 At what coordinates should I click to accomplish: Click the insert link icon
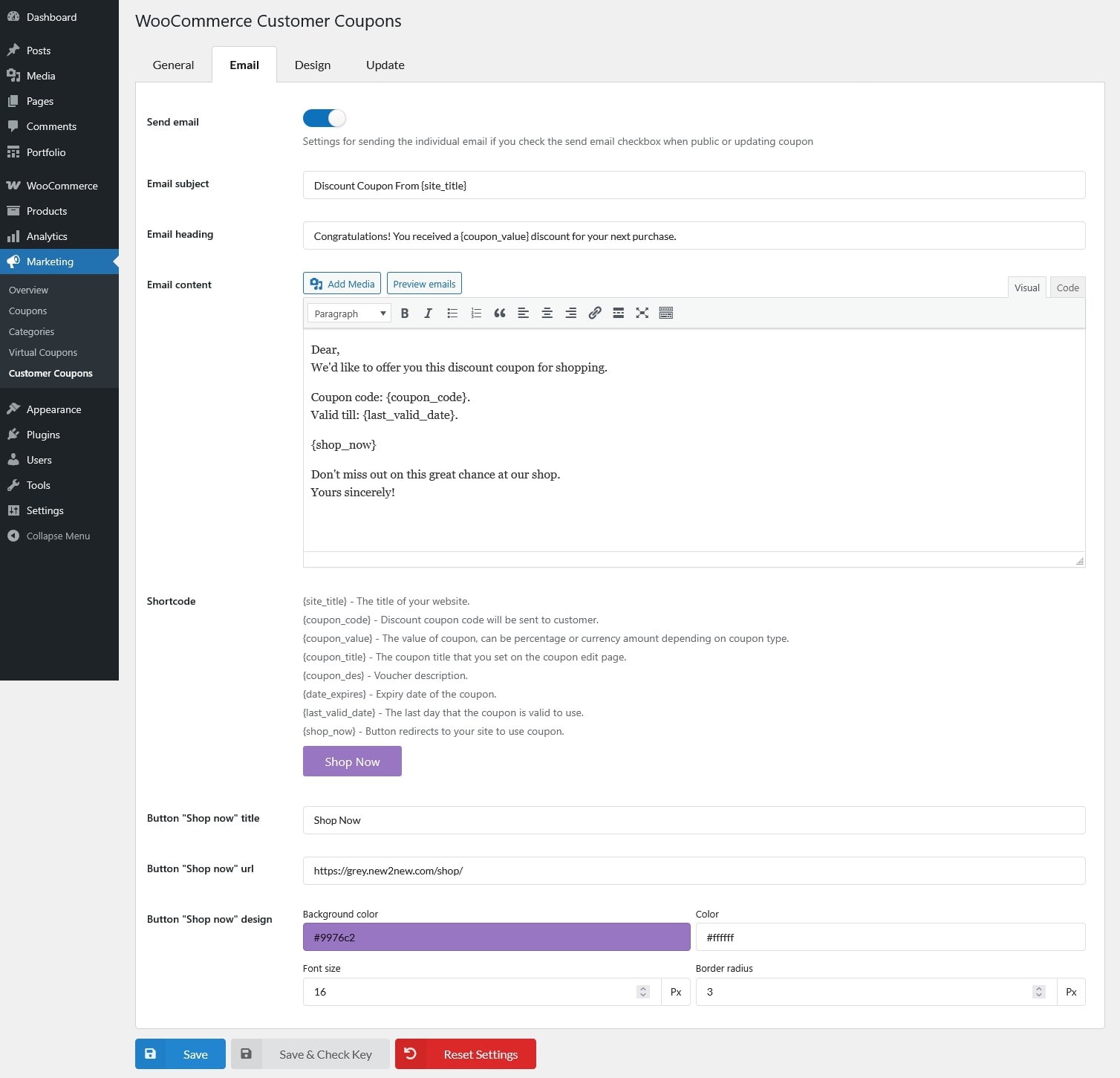[x=595, y=314]
